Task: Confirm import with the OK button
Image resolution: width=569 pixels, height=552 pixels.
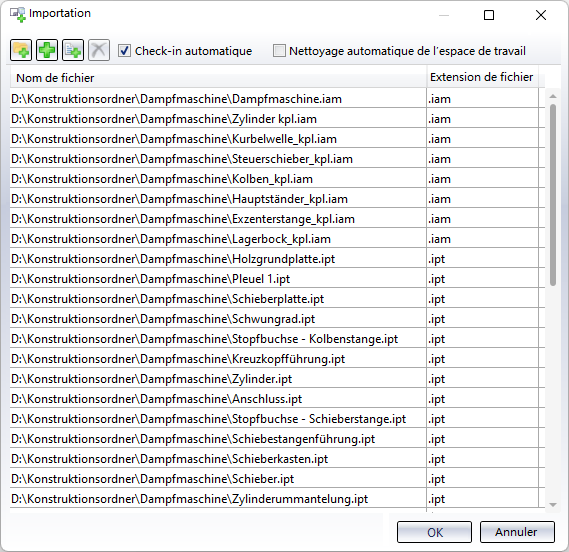Action: click(x=434, y=532)
